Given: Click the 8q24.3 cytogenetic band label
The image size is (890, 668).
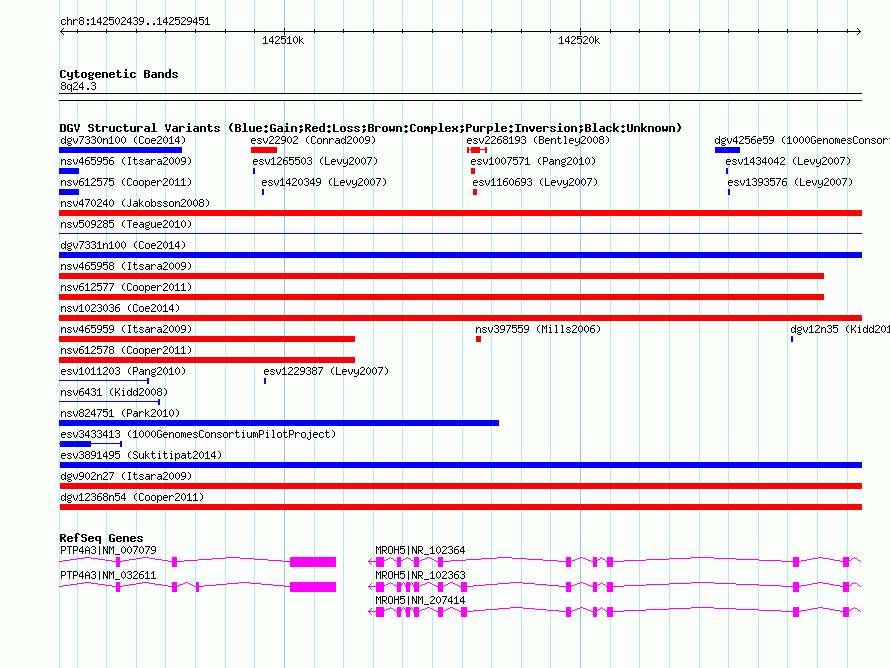Looking at the screenshot, I should coord(78,86).
